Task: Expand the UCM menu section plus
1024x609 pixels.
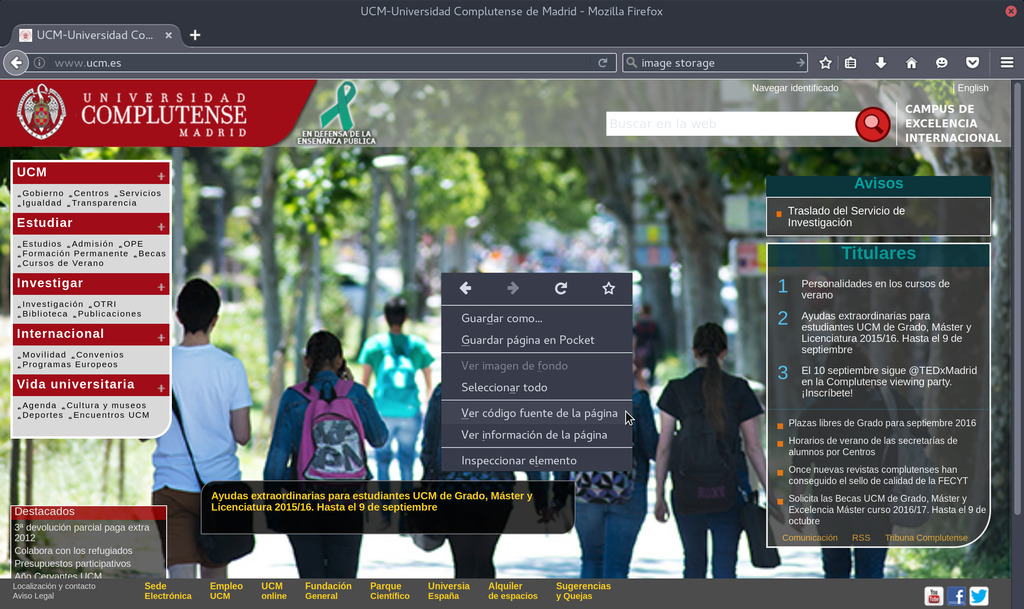Action: point(161,176)
